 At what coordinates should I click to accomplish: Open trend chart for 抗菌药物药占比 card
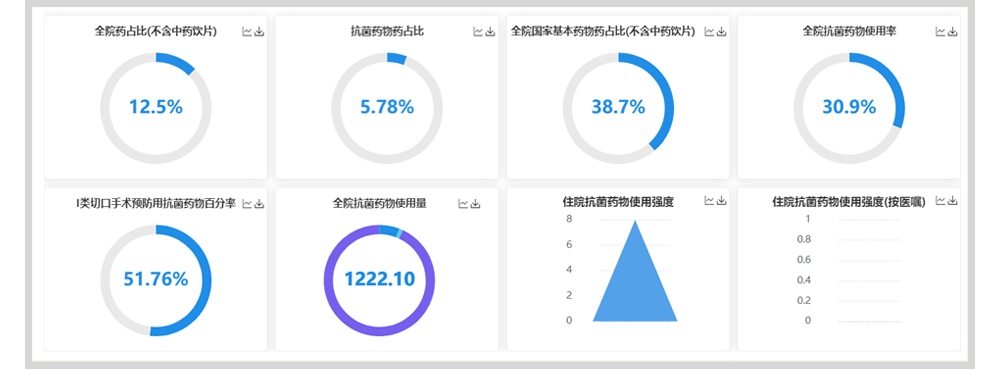478,32
